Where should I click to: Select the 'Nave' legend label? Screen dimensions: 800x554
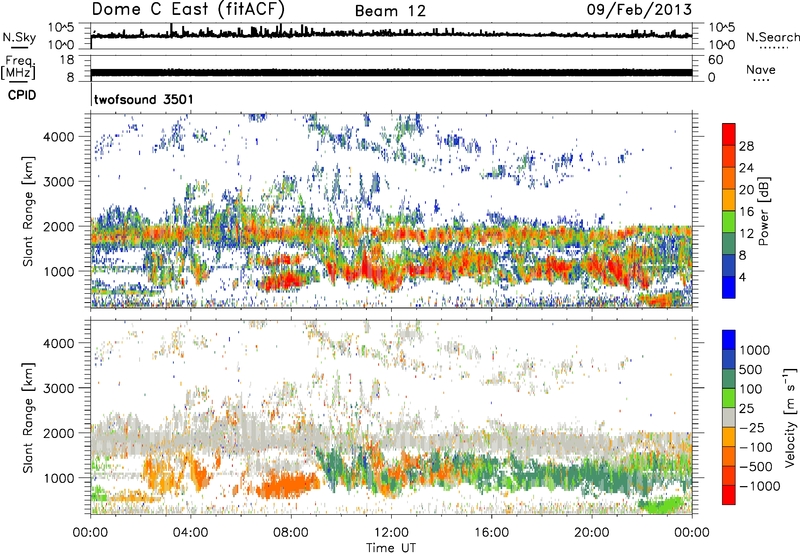pyautogui.click(x=761, y=69)
